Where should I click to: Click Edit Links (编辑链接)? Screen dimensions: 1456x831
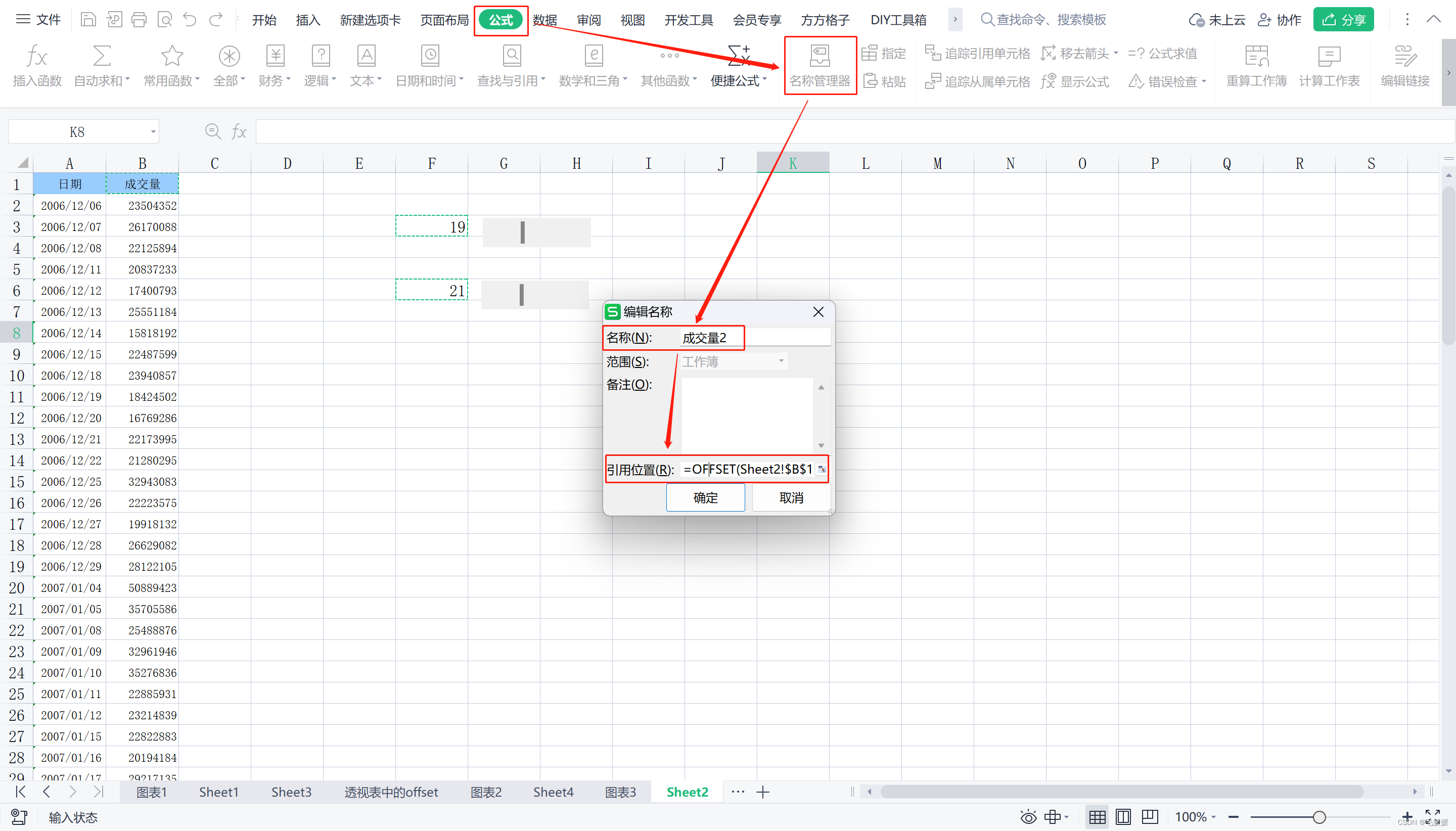click(1405, 66)
